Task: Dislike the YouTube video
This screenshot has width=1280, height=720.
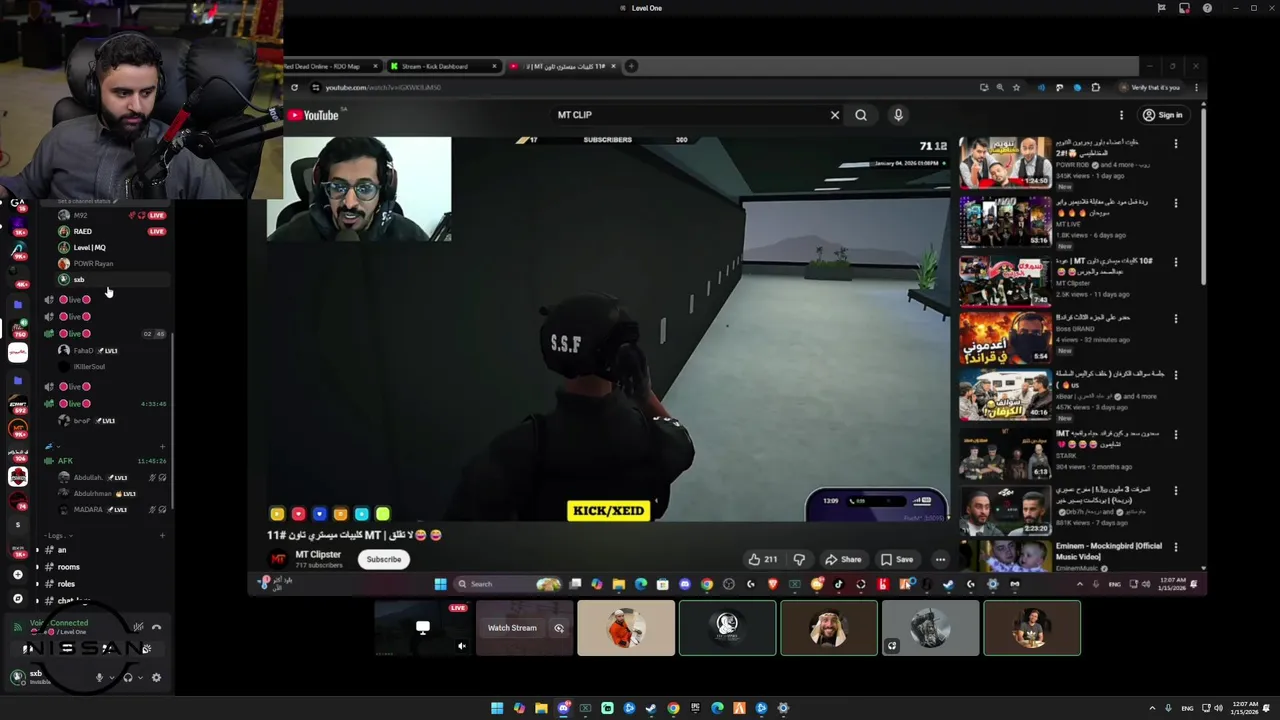Action: coord(799,559)
